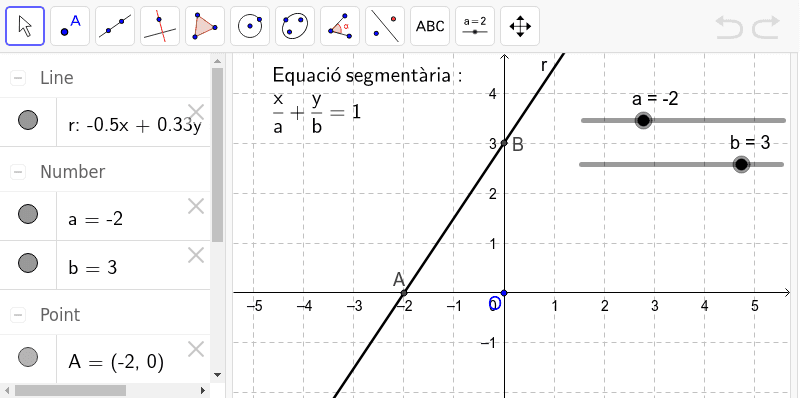Collapse the Number category

(18, 172)
